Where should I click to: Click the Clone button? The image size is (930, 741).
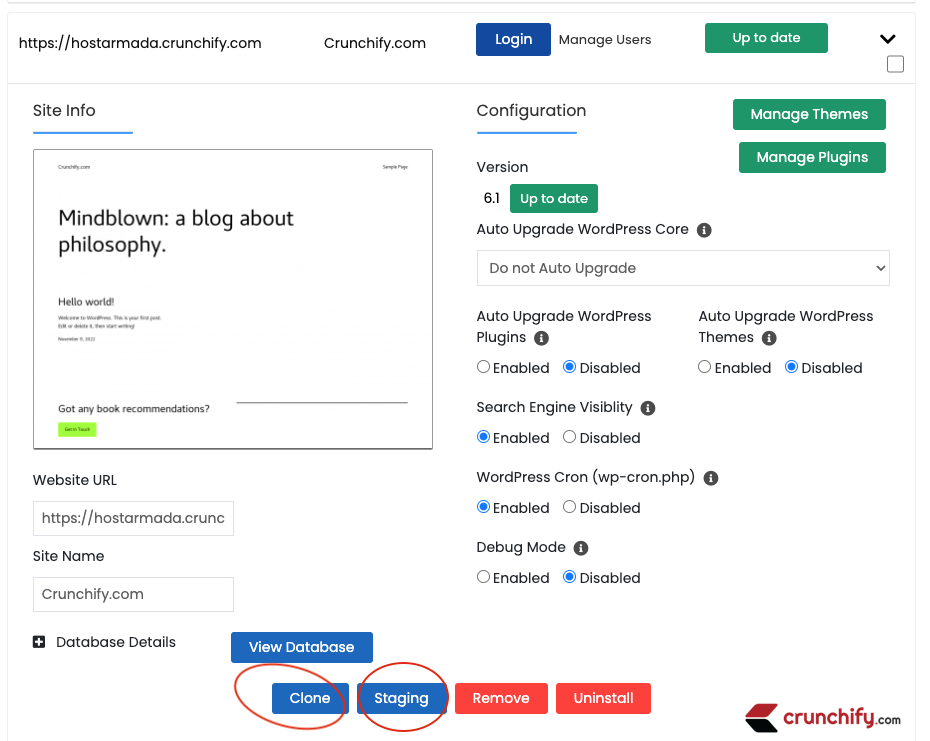[310, 698]
